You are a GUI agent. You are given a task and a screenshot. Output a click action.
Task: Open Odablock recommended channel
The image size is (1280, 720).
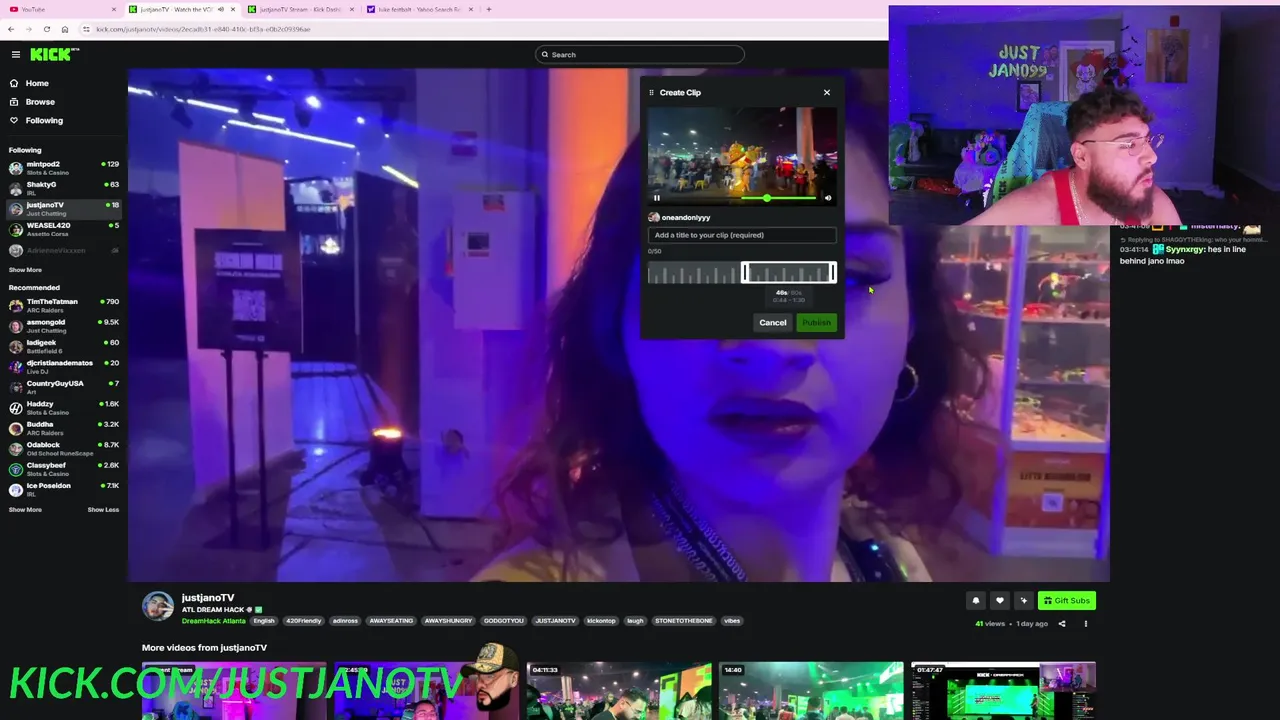[x=63, y=448]
